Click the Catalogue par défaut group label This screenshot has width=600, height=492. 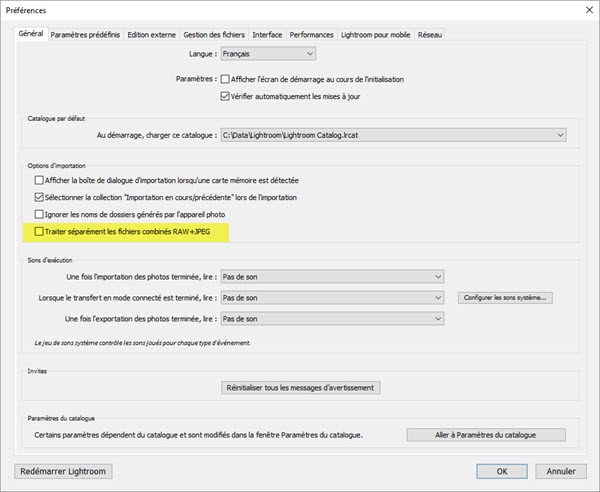[x=56, y=119]
